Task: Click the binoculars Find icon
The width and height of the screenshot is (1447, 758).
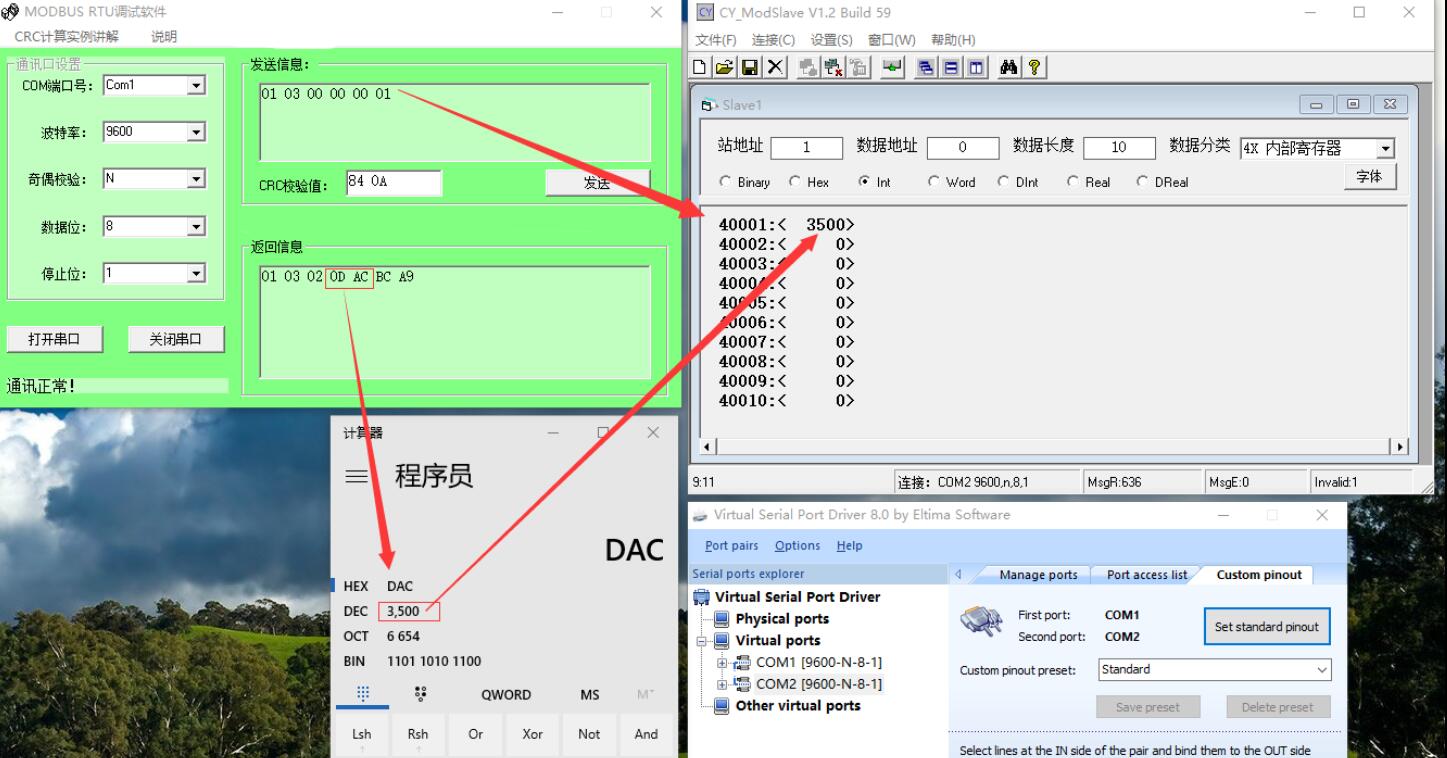Action: (x=1008, y=67)
